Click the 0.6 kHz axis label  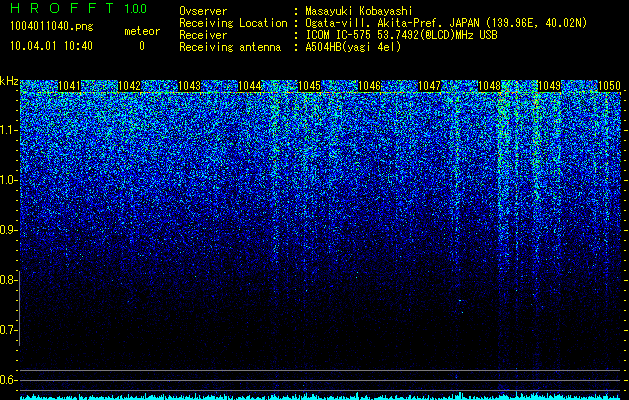8,380
